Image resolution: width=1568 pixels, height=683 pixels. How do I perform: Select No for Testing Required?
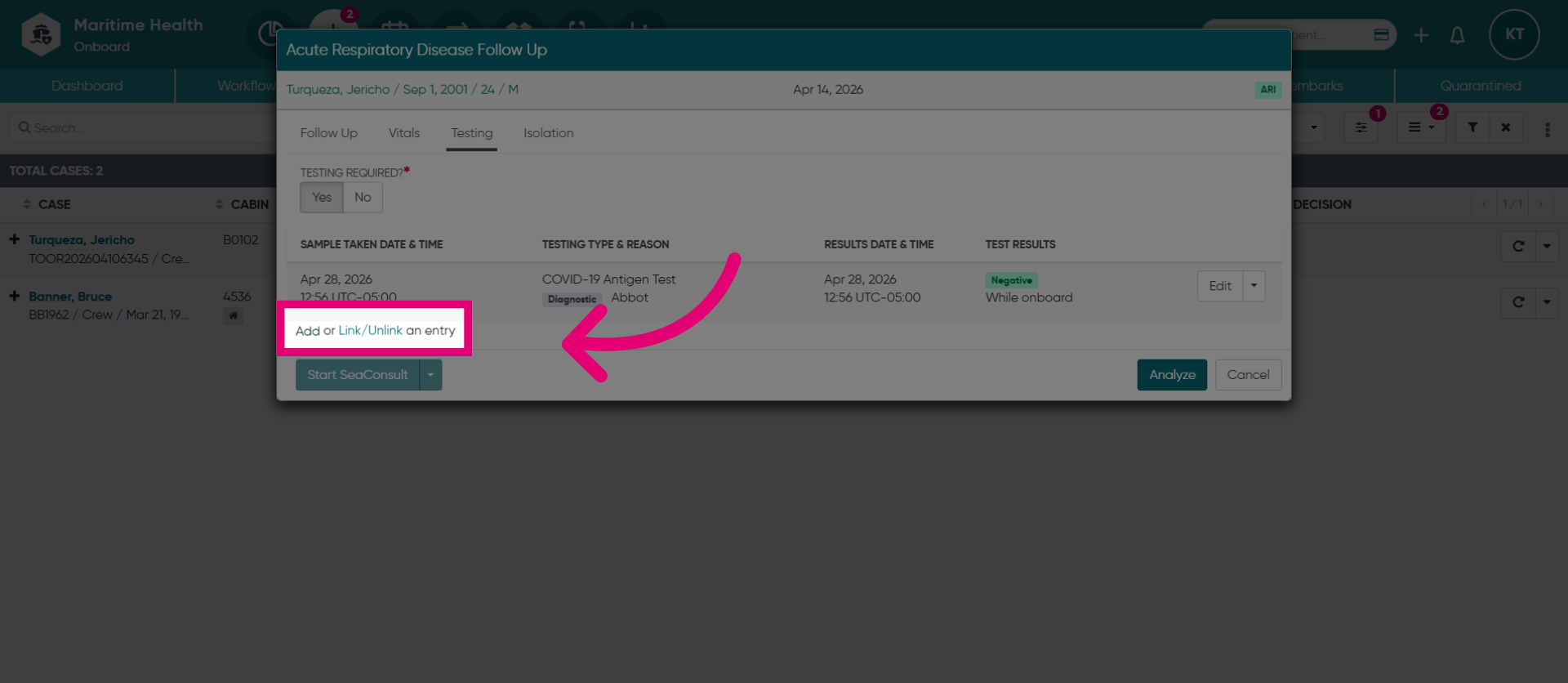click(x=363, y=197)
